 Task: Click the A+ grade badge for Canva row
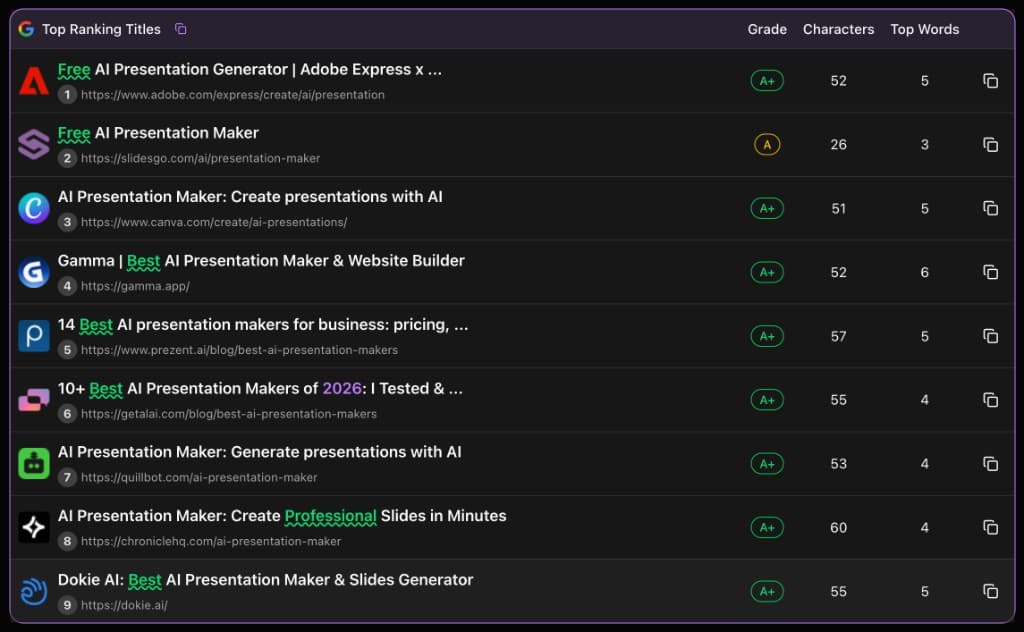pyautogui.click(x=767, y=208)
